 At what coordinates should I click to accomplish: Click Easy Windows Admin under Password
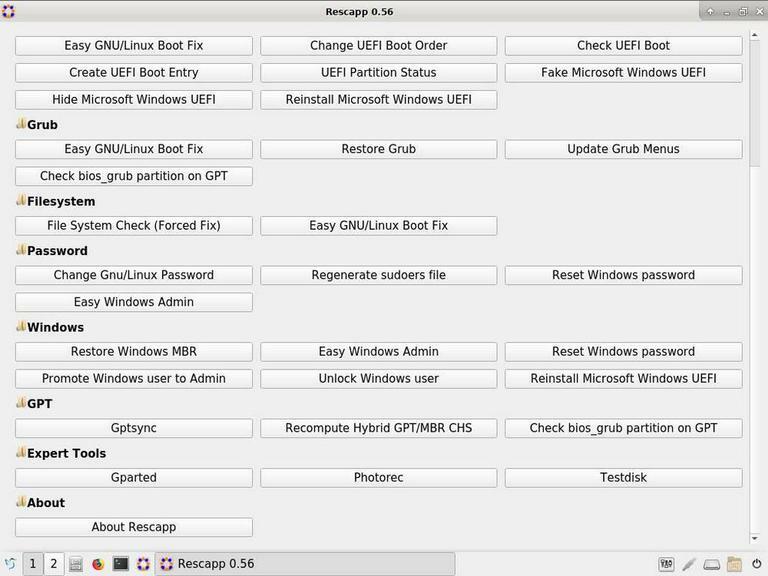134,302
